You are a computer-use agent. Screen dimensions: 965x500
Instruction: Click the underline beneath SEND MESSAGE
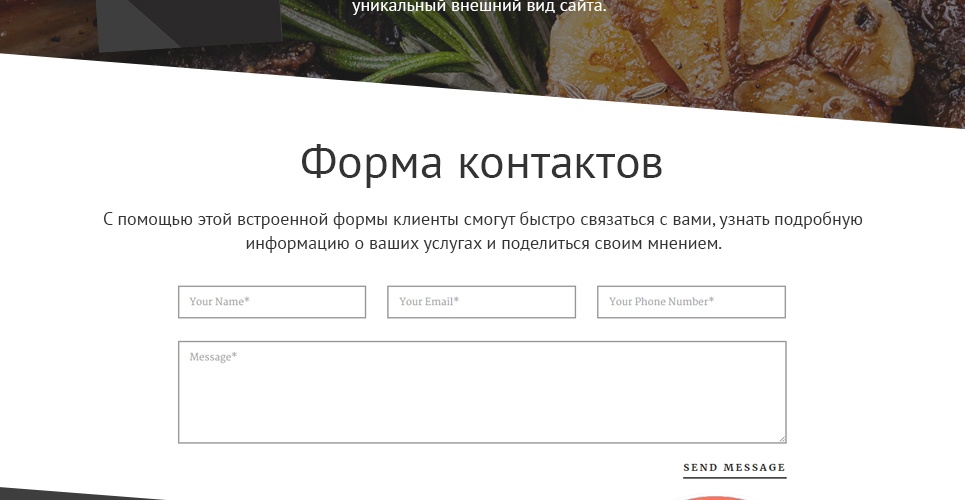pyautogui.click(x=734, y=477)
